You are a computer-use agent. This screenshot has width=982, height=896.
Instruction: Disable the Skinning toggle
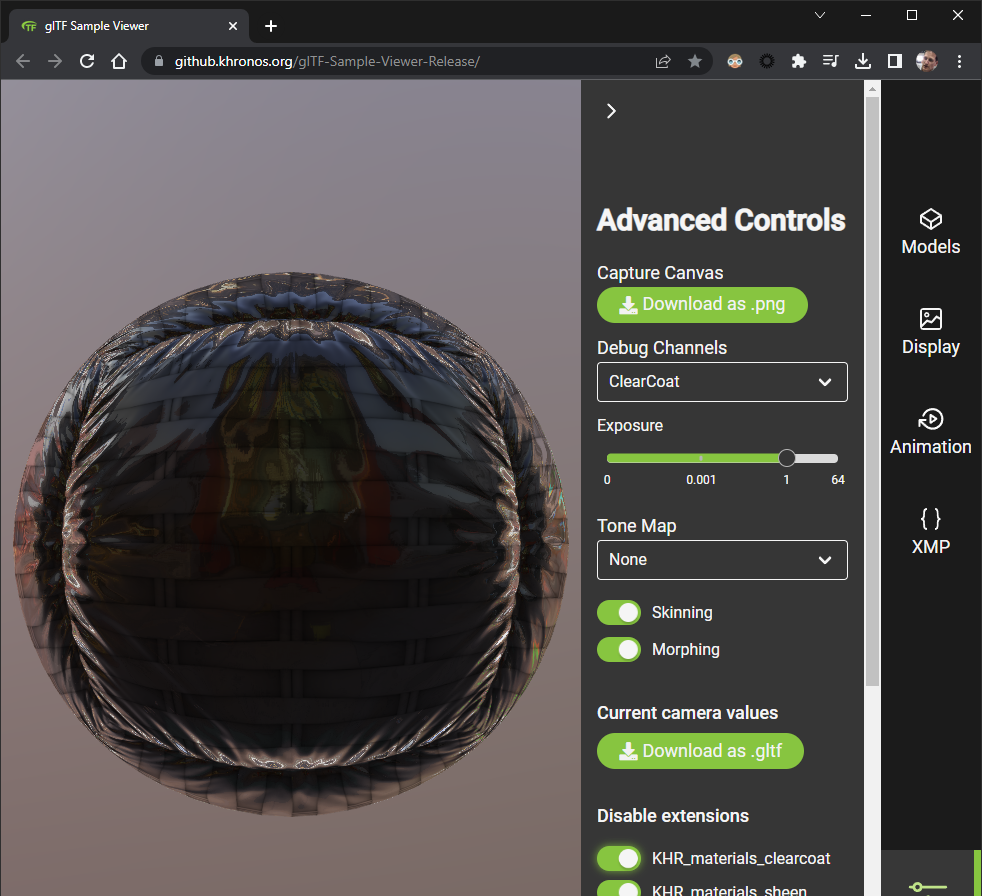point(618,612)
